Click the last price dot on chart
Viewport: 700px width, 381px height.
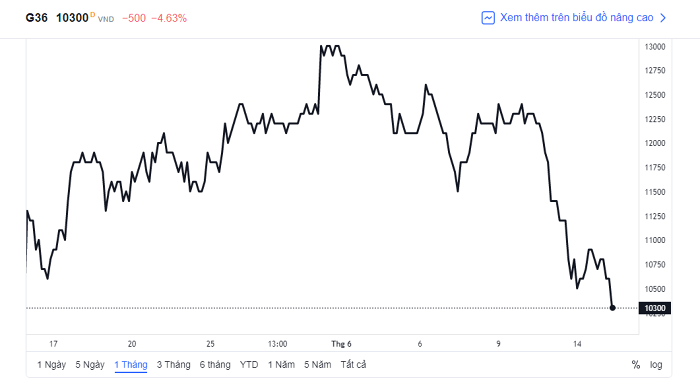pos(612,308)
